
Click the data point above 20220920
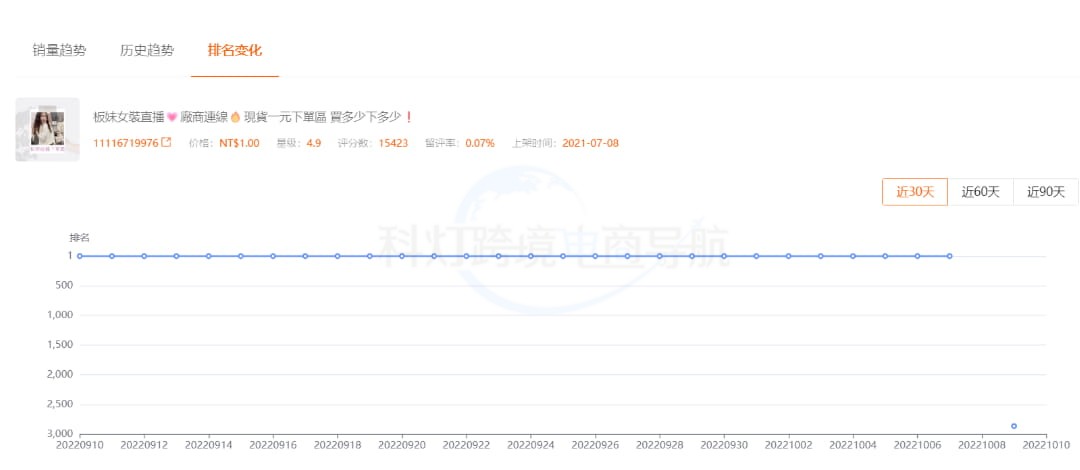pos(402,256)
